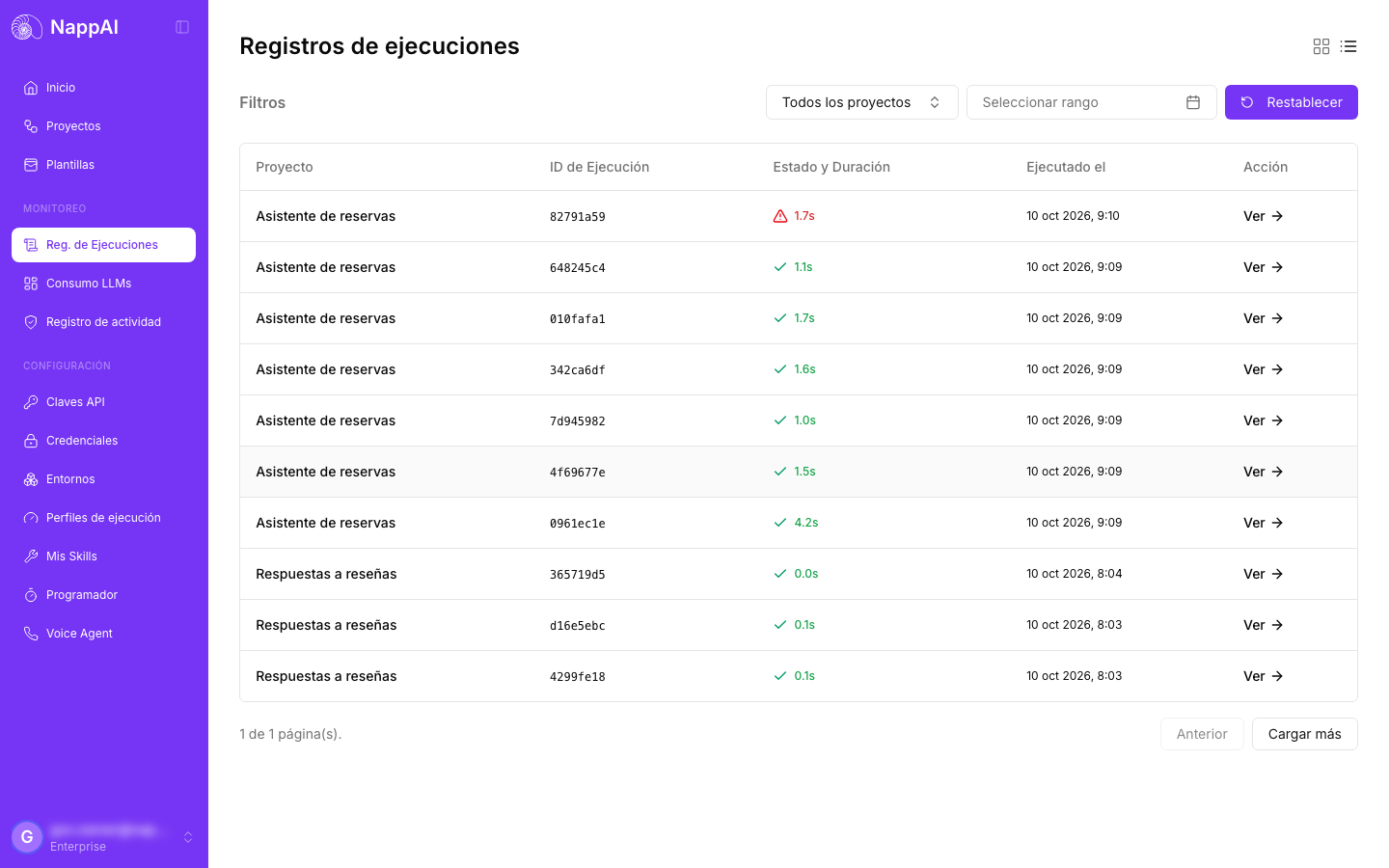Click the Seleccionar rango date field
Viewport: 1389px width, 868px height.
[1091, 102]
